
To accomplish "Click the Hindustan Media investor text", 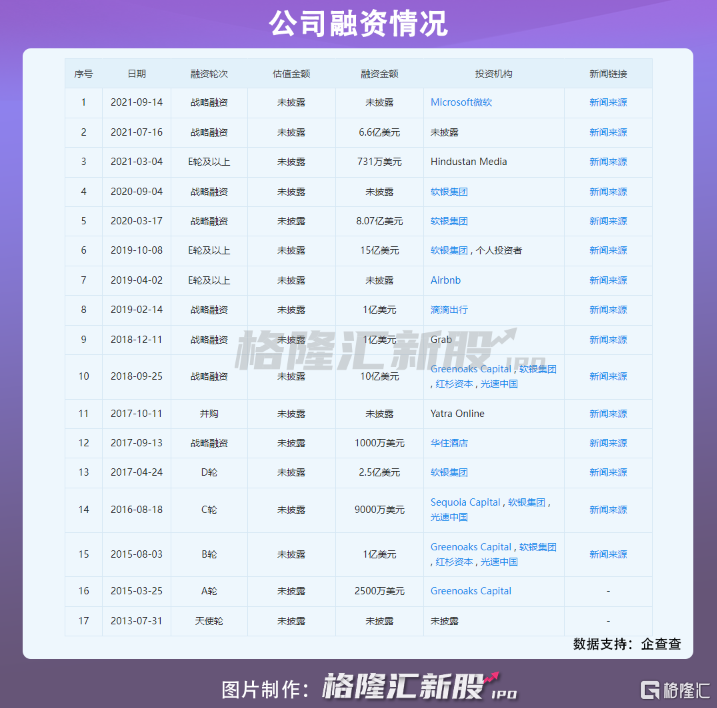I will pyautogui.click(x=468, y=162).
